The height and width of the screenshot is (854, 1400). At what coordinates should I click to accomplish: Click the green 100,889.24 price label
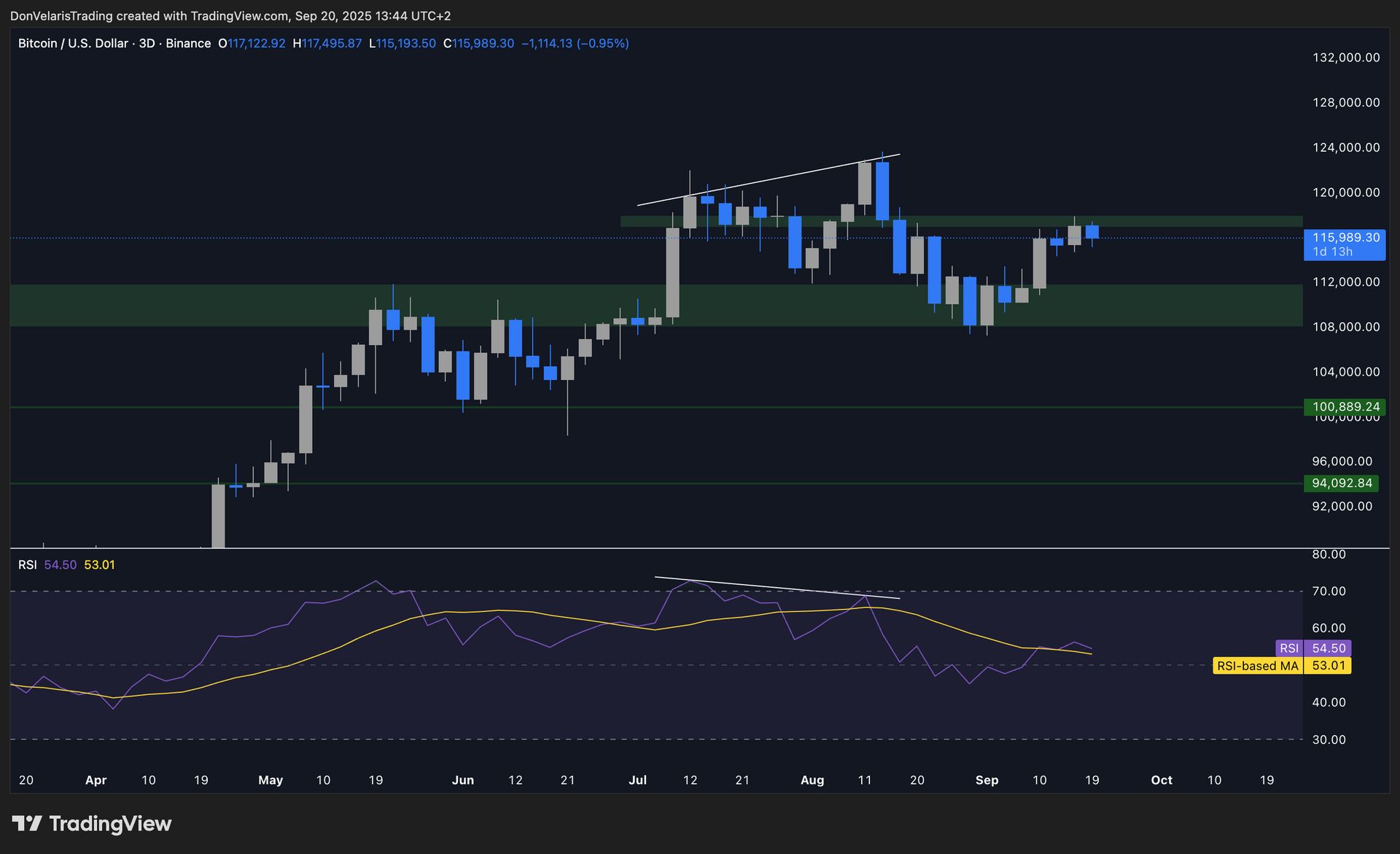[x=1345, y=407]
